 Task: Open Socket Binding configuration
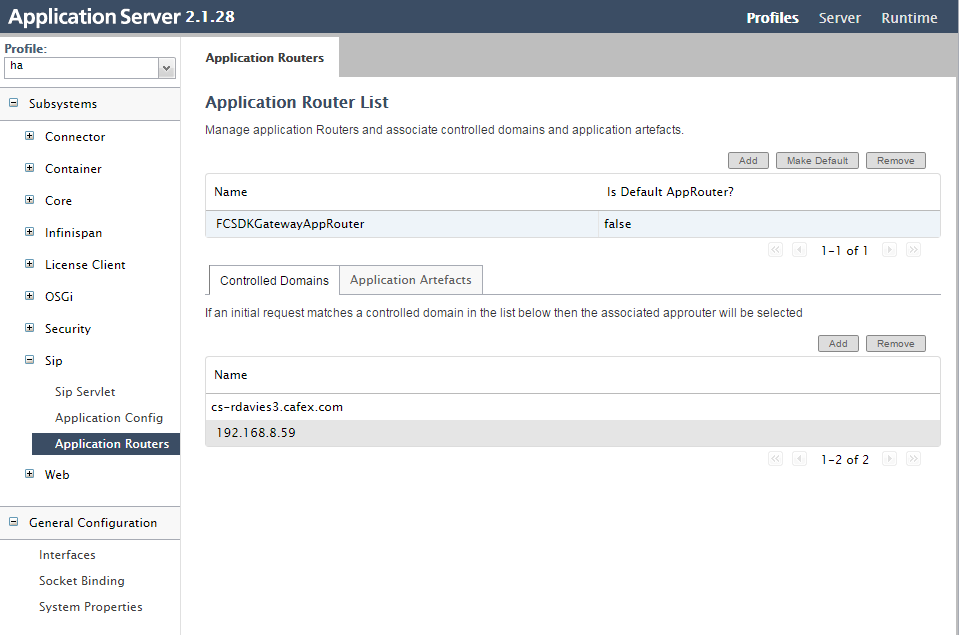[x=82, y=581]
